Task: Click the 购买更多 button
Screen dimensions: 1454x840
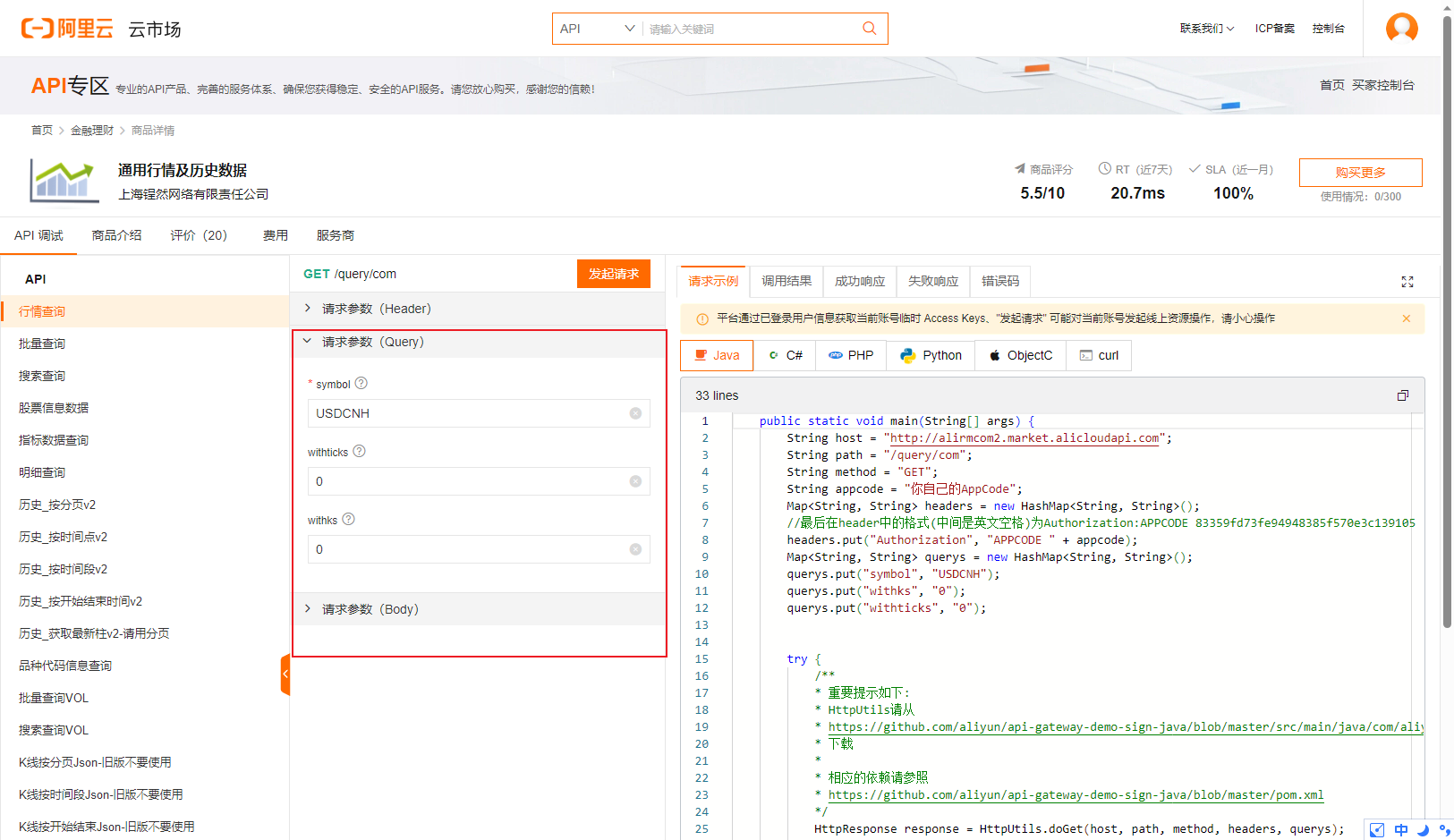Action: [x=1360, y=173]
